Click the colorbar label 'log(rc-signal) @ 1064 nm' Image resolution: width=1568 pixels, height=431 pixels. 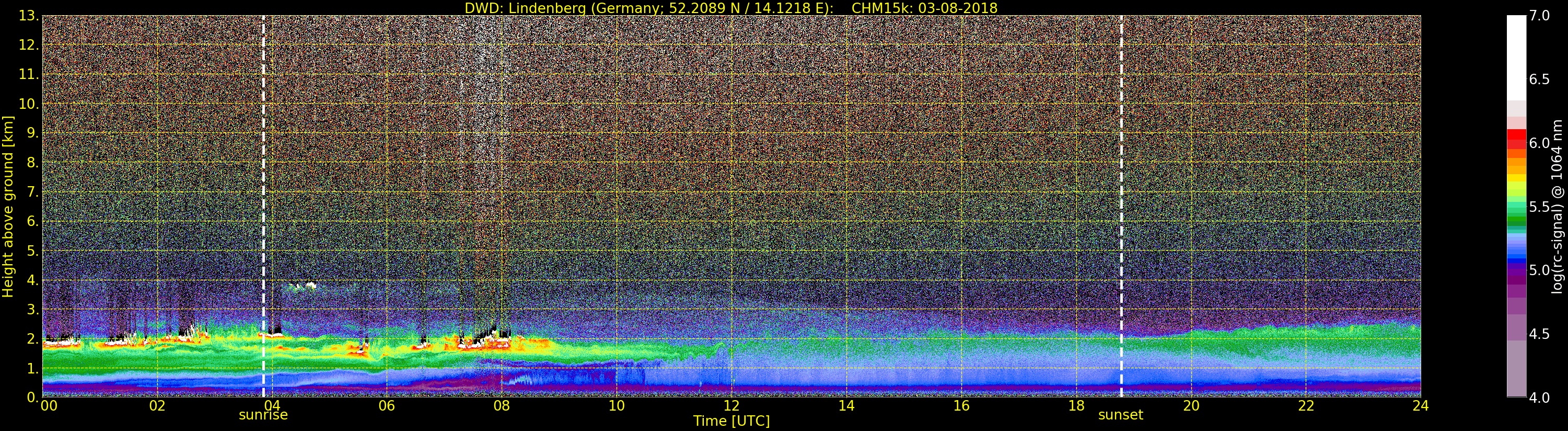(1558, 206)
